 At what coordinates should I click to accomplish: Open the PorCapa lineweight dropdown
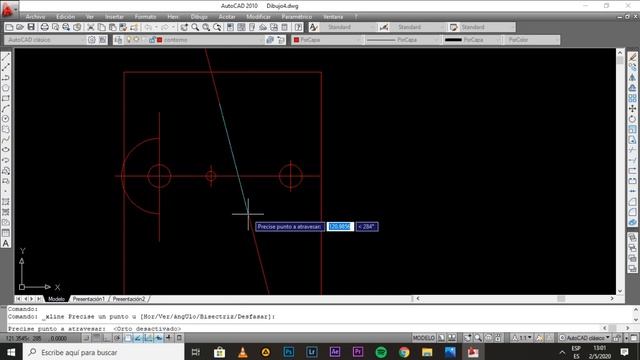pos(472,40)
